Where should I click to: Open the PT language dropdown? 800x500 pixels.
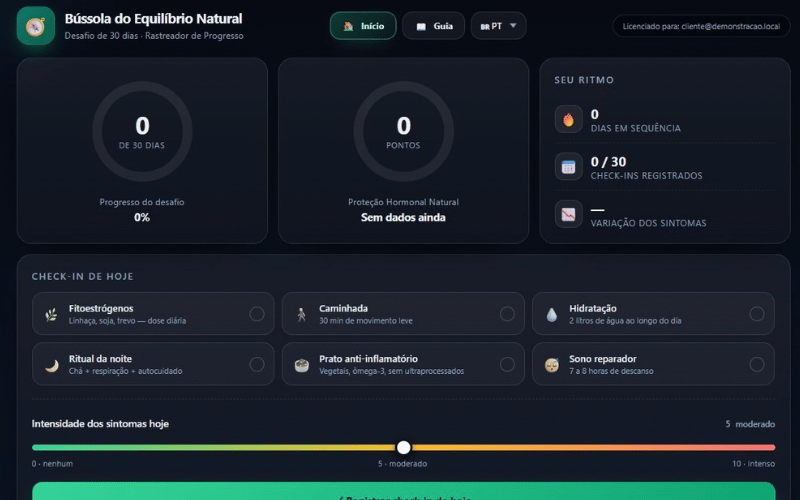click(x=498, y=26)
